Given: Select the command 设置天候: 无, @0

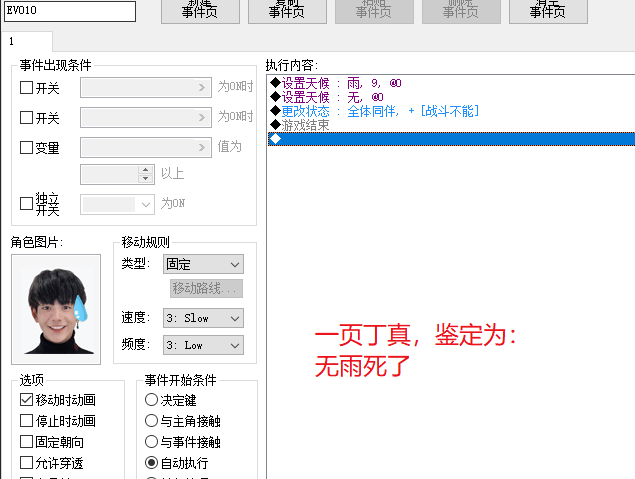Looking at the screenshot, I should pos(452,97).
